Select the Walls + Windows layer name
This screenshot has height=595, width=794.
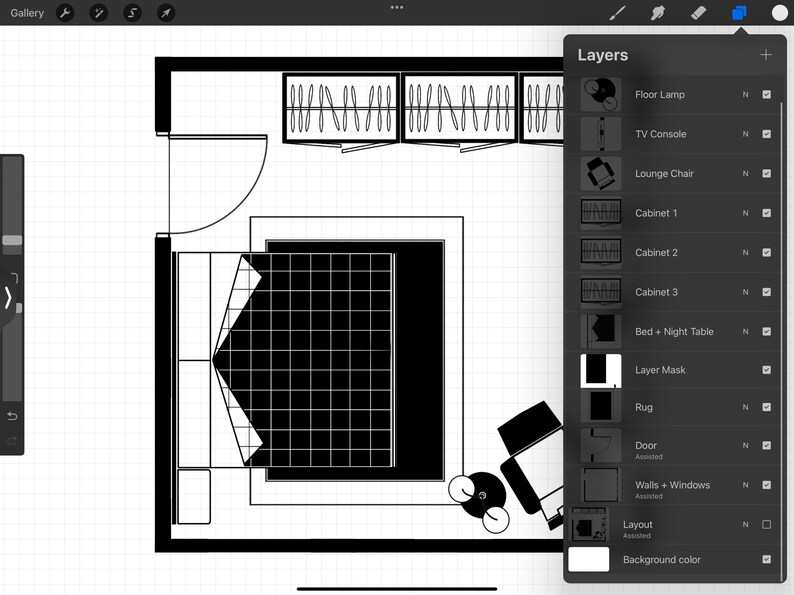click(x=672, y=485)
